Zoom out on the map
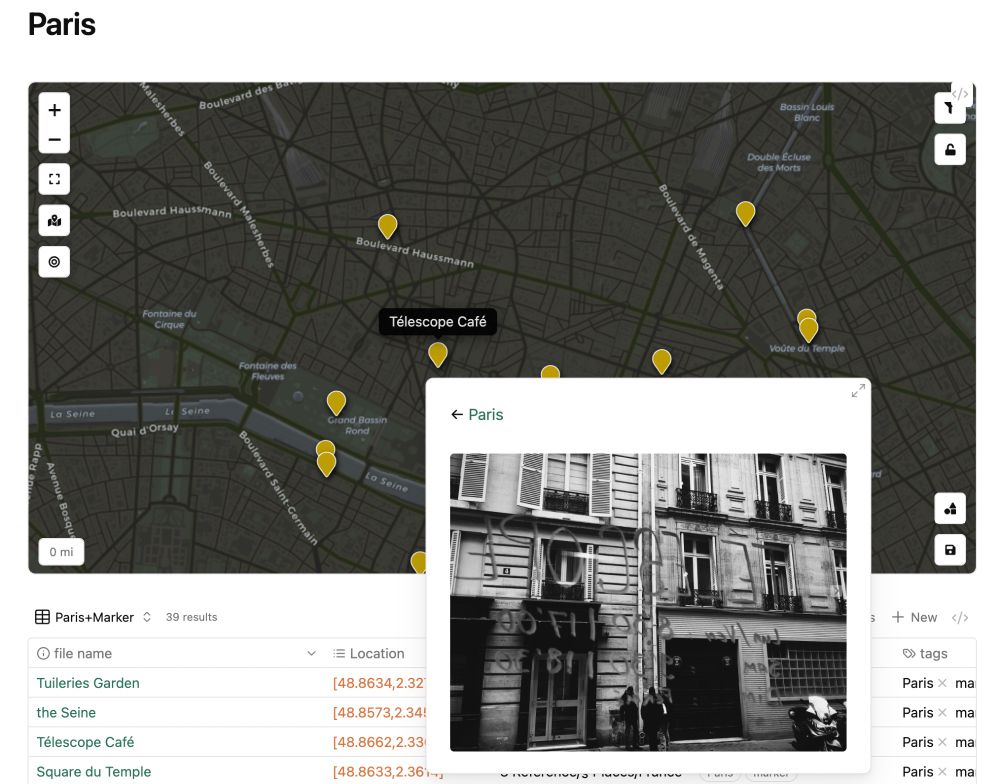Viewport: 1000px width, 784px height. pos(54,139)
